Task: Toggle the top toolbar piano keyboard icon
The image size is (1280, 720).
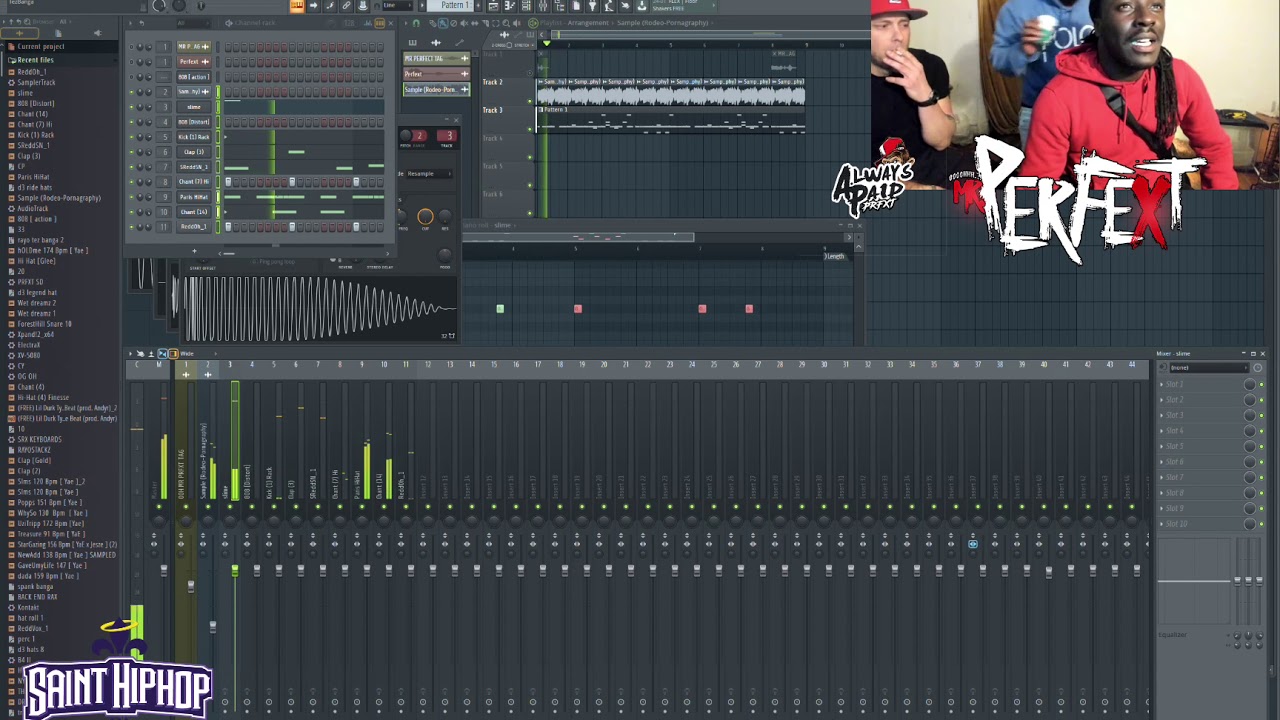Action: (297, 5)
